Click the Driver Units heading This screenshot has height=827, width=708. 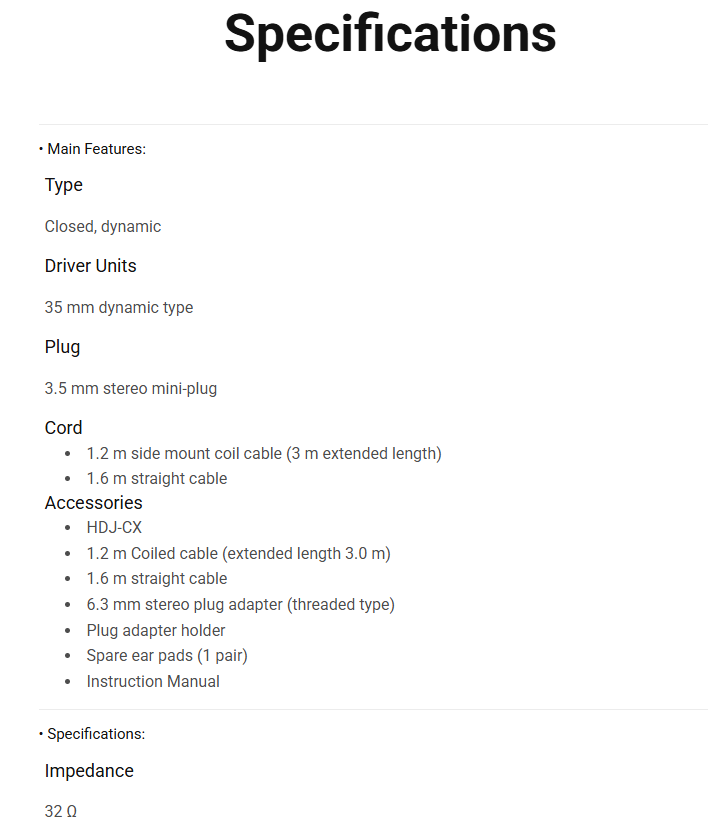pyautogui.click(x=91, y=266)
